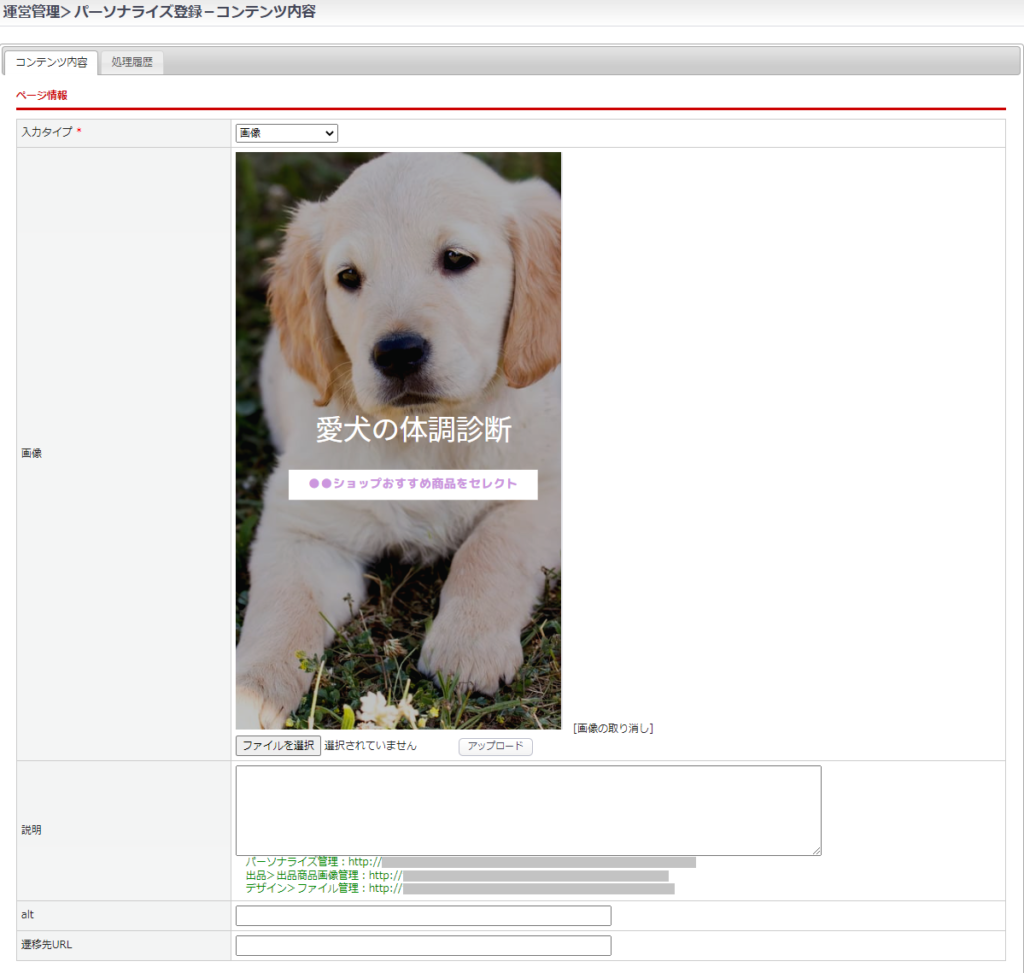Click the 愛犬の体調診断 title on the image
Image resolution: width=1024 pixels, height=973 pixels.
(x=413, y=430)
